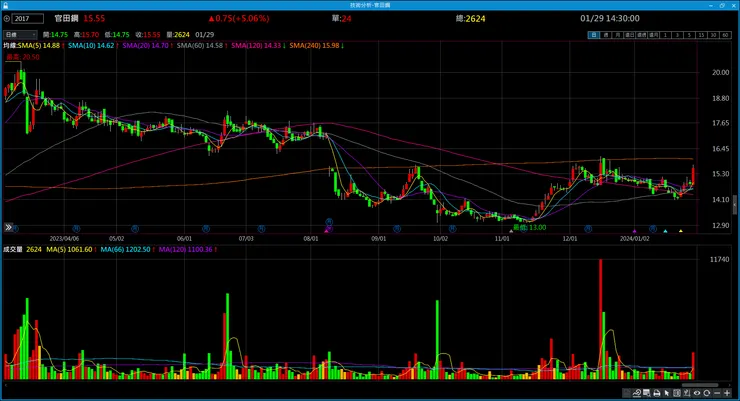Select the adjusted monthly (還月) period

(x=654, y=35)
